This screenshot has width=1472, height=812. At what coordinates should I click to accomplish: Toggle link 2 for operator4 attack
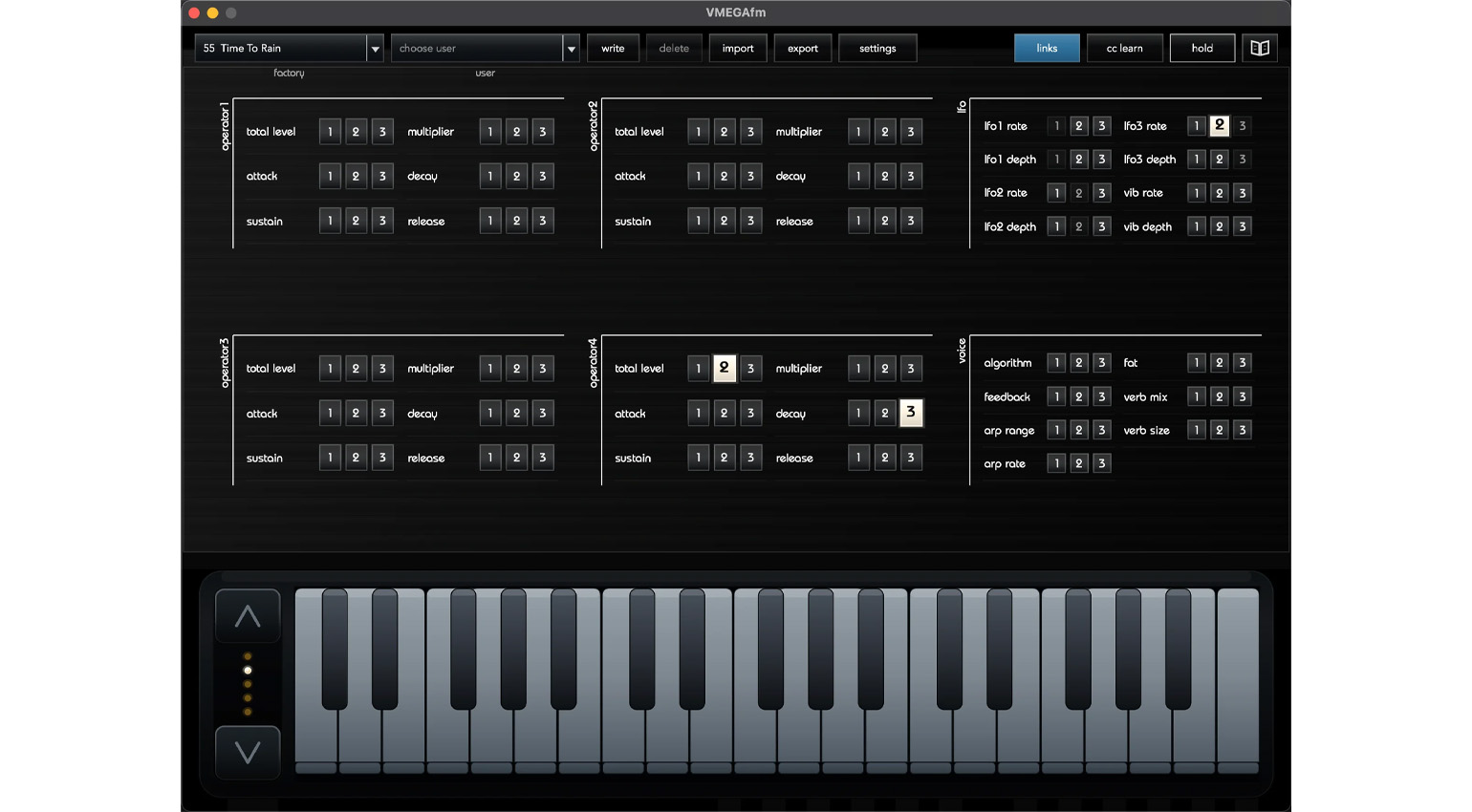(x=724, y=413)
